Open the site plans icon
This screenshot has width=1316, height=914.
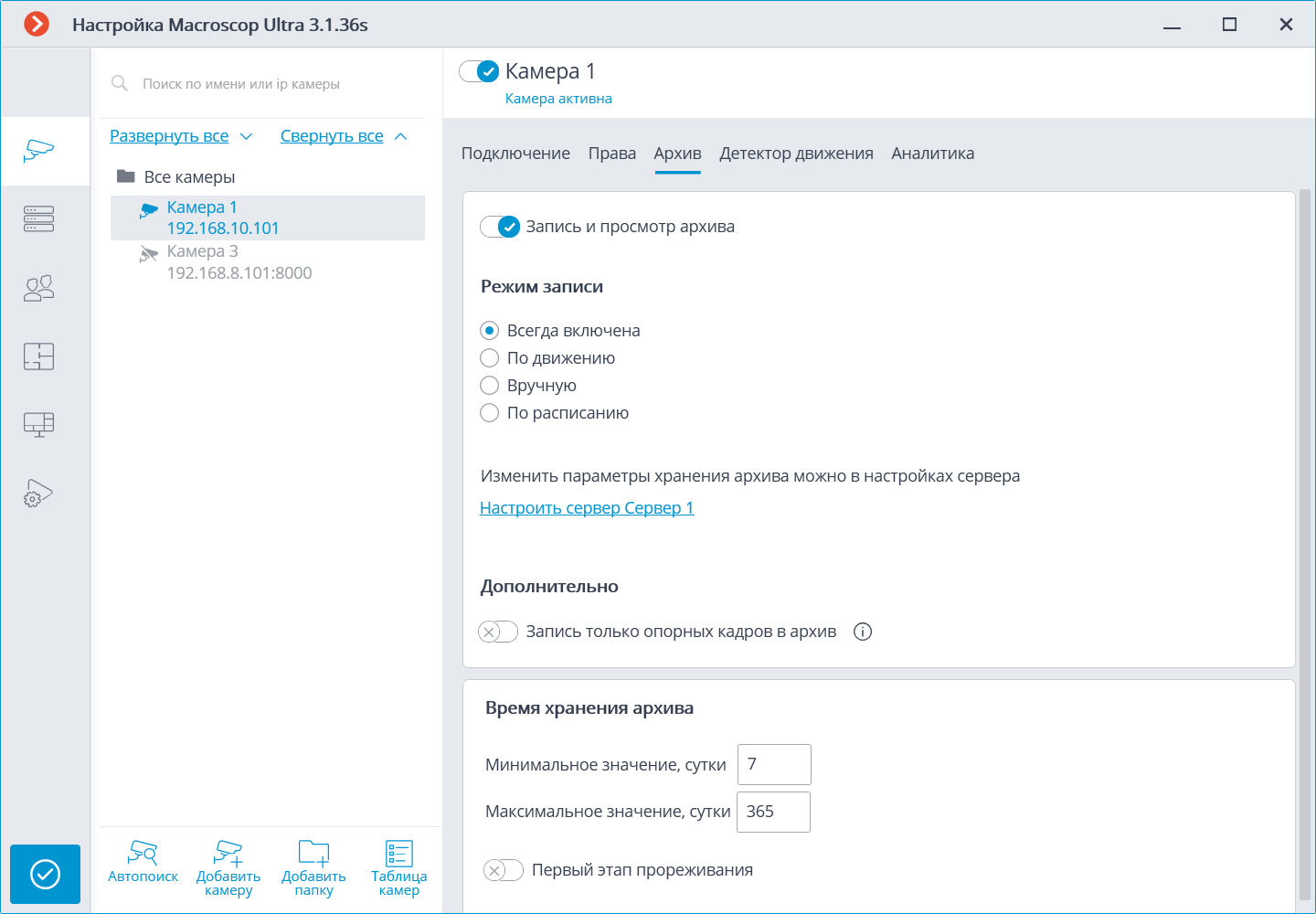tap(39, 356)
